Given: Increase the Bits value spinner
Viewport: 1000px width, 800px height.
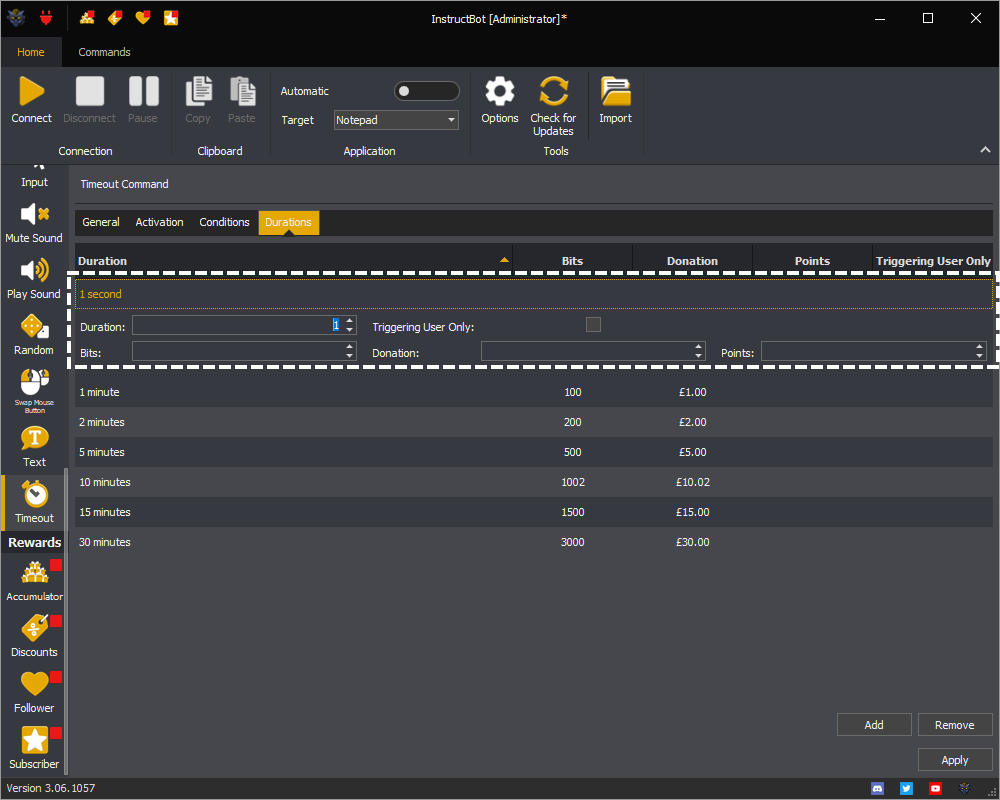Looking at the screenshot, I should [x=349, y=347].
